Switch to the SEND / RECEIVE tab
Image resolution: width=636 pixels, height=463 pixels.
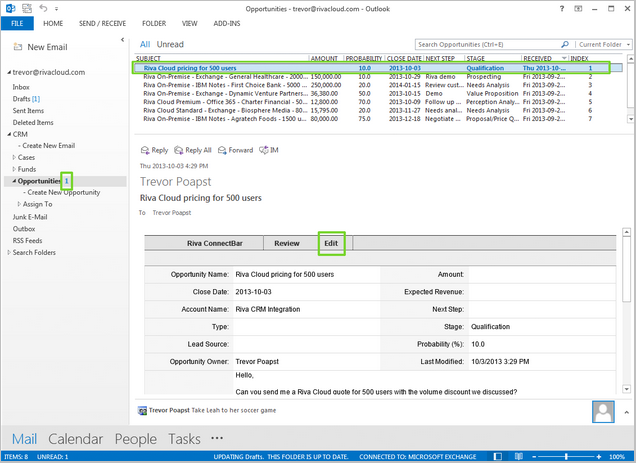102,24
